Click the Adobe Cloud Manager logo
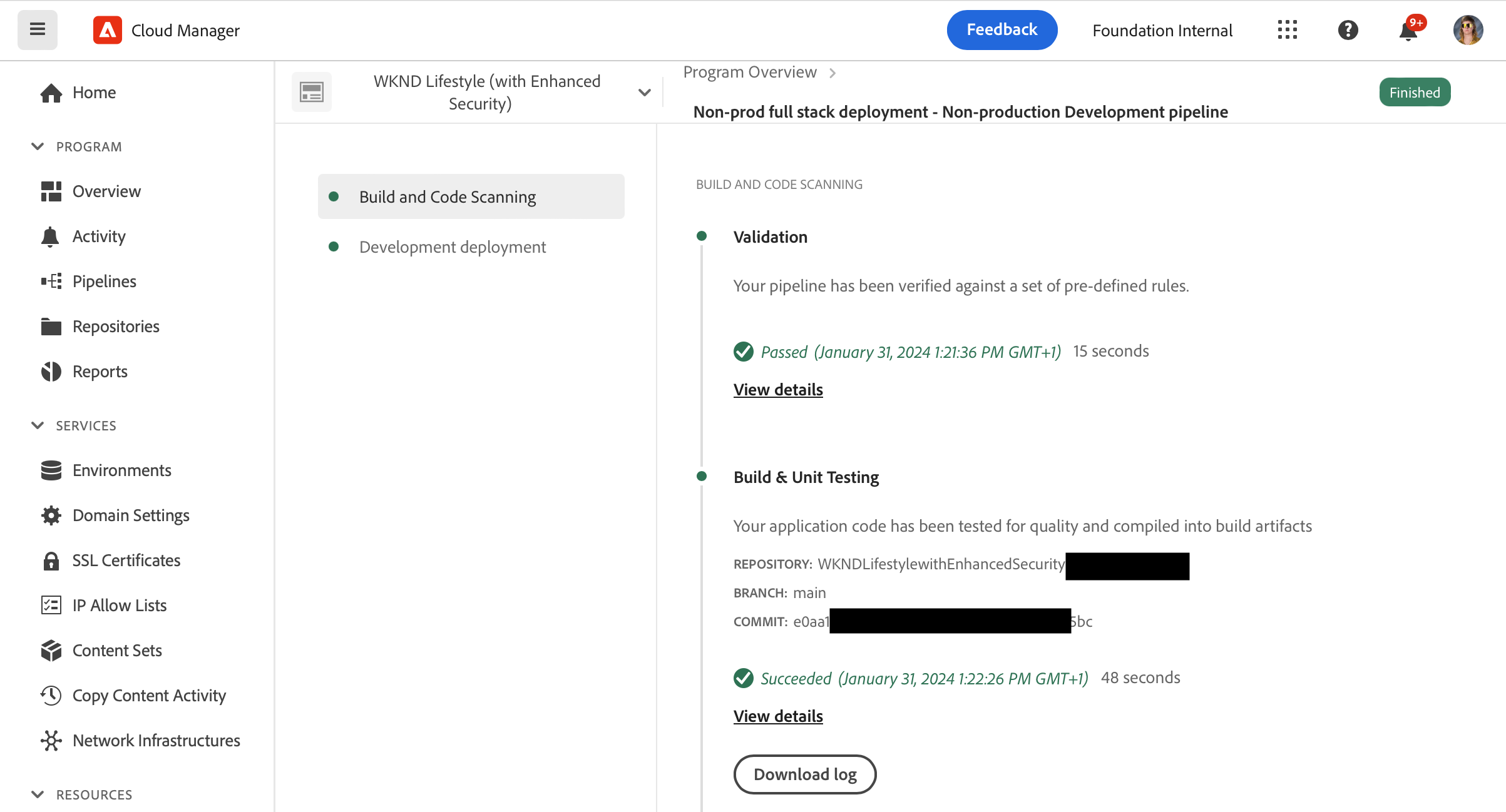The height and width of the screenshot is (812, 1506). 108,30
